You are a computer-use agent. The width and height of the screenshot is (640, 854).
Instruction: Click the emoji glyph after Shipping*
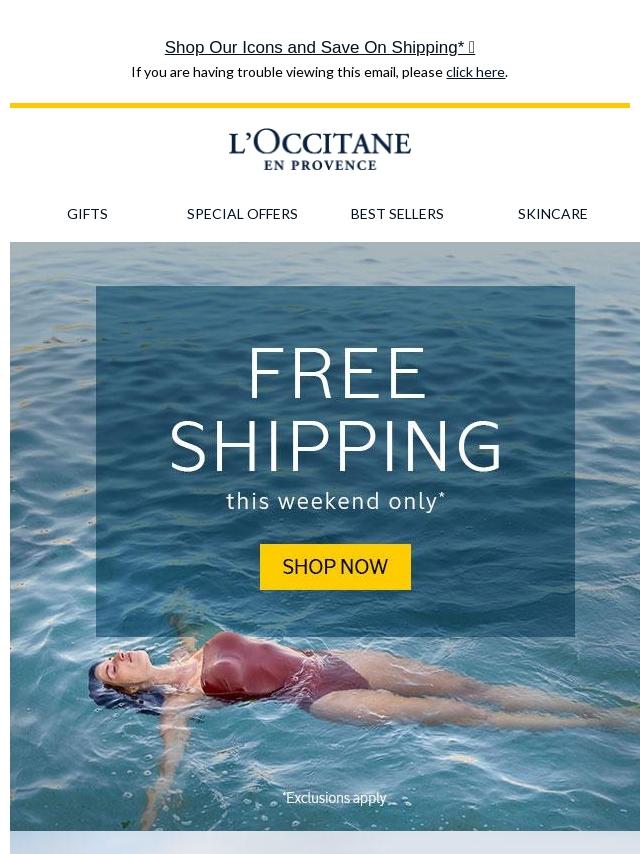point(471,47)
